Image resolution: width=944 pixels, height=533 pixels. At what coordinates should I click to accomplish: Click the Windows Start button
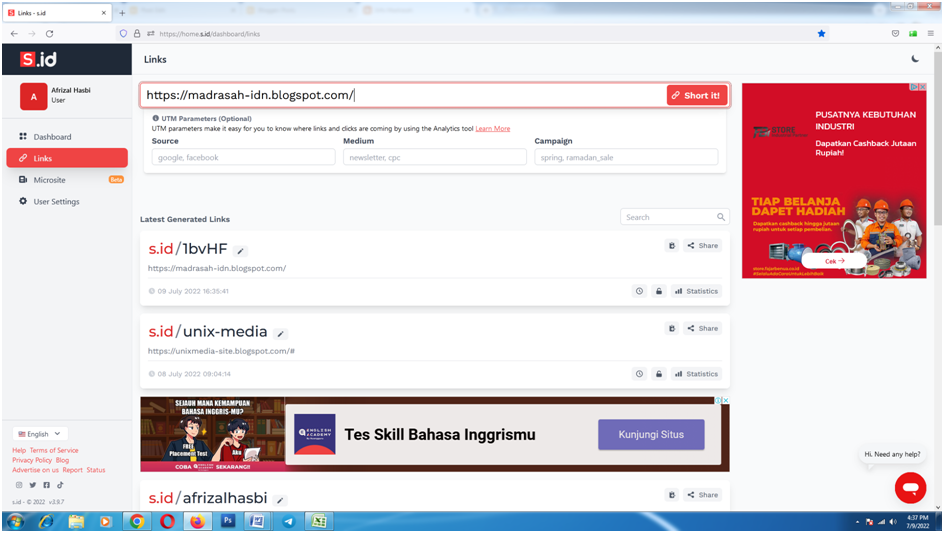[x=15, y=522]
